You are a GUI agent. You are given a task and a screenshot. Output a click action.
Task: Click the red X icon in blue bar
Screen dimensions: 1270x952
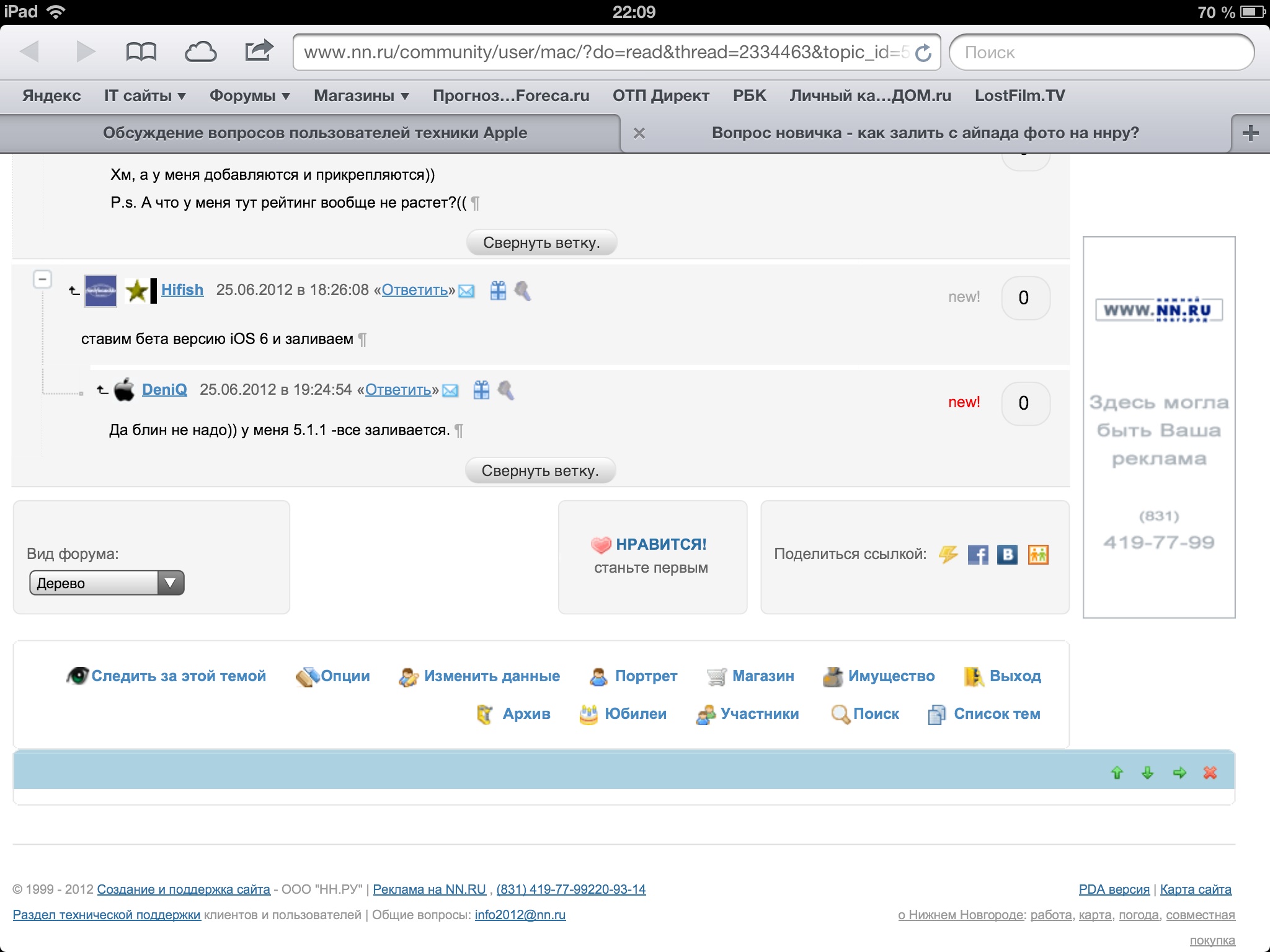pyautogui.click(x=1210, y=773)
